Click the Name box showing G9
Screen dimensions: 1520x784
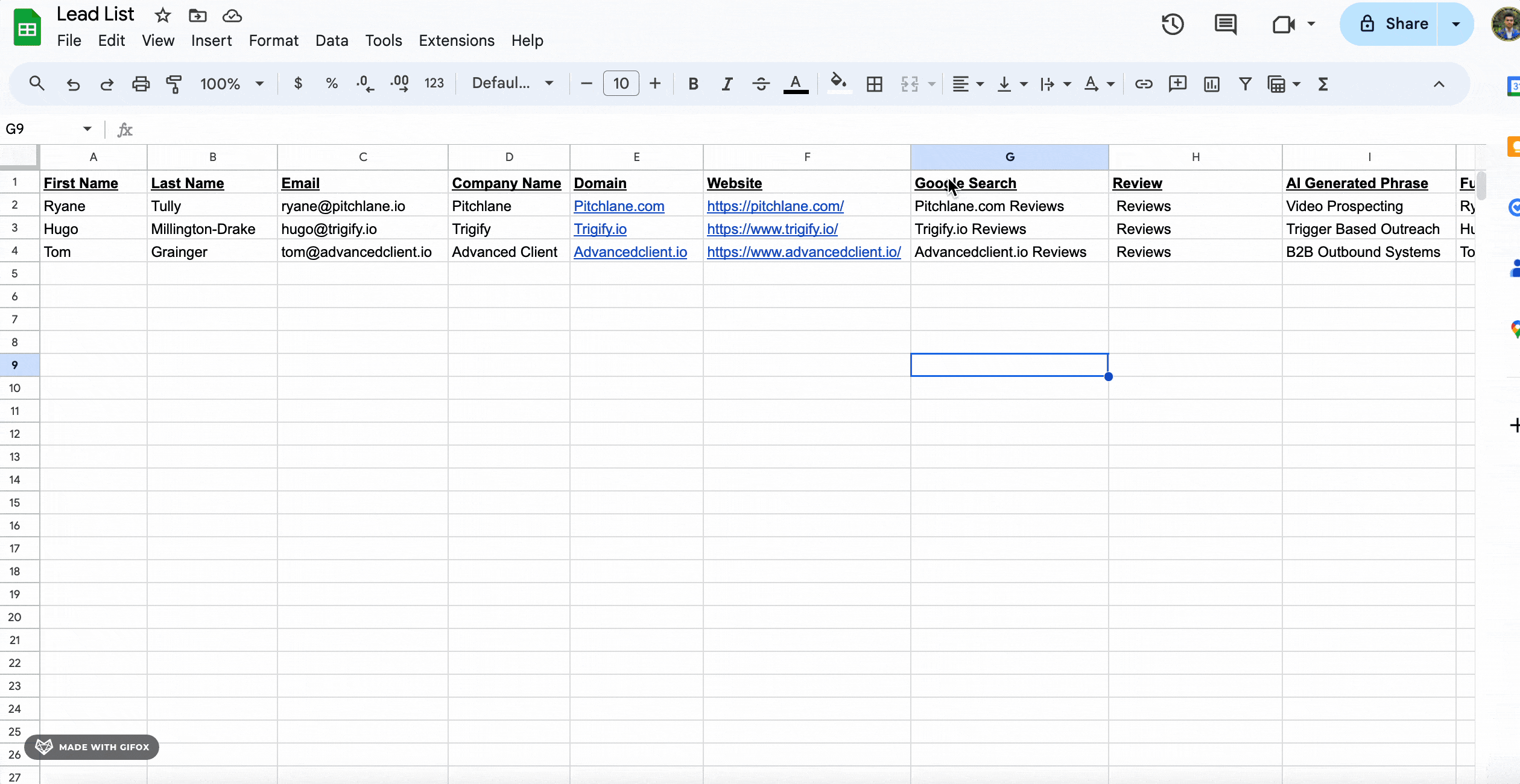point(48,129)
